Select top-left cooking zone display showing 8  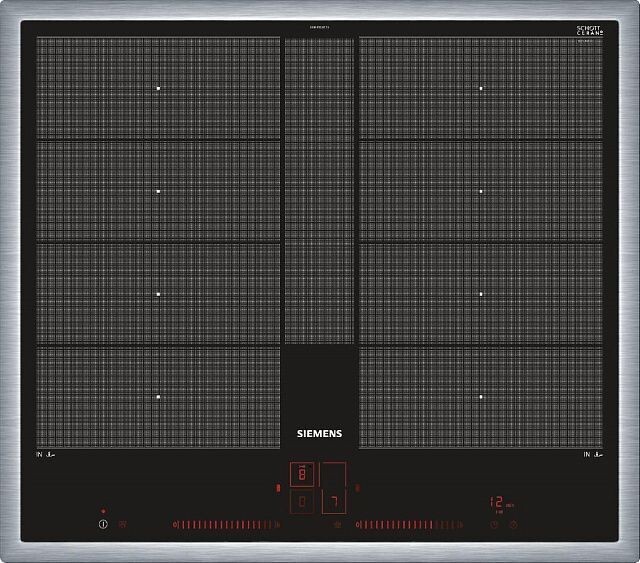click(x=304, y=474)
